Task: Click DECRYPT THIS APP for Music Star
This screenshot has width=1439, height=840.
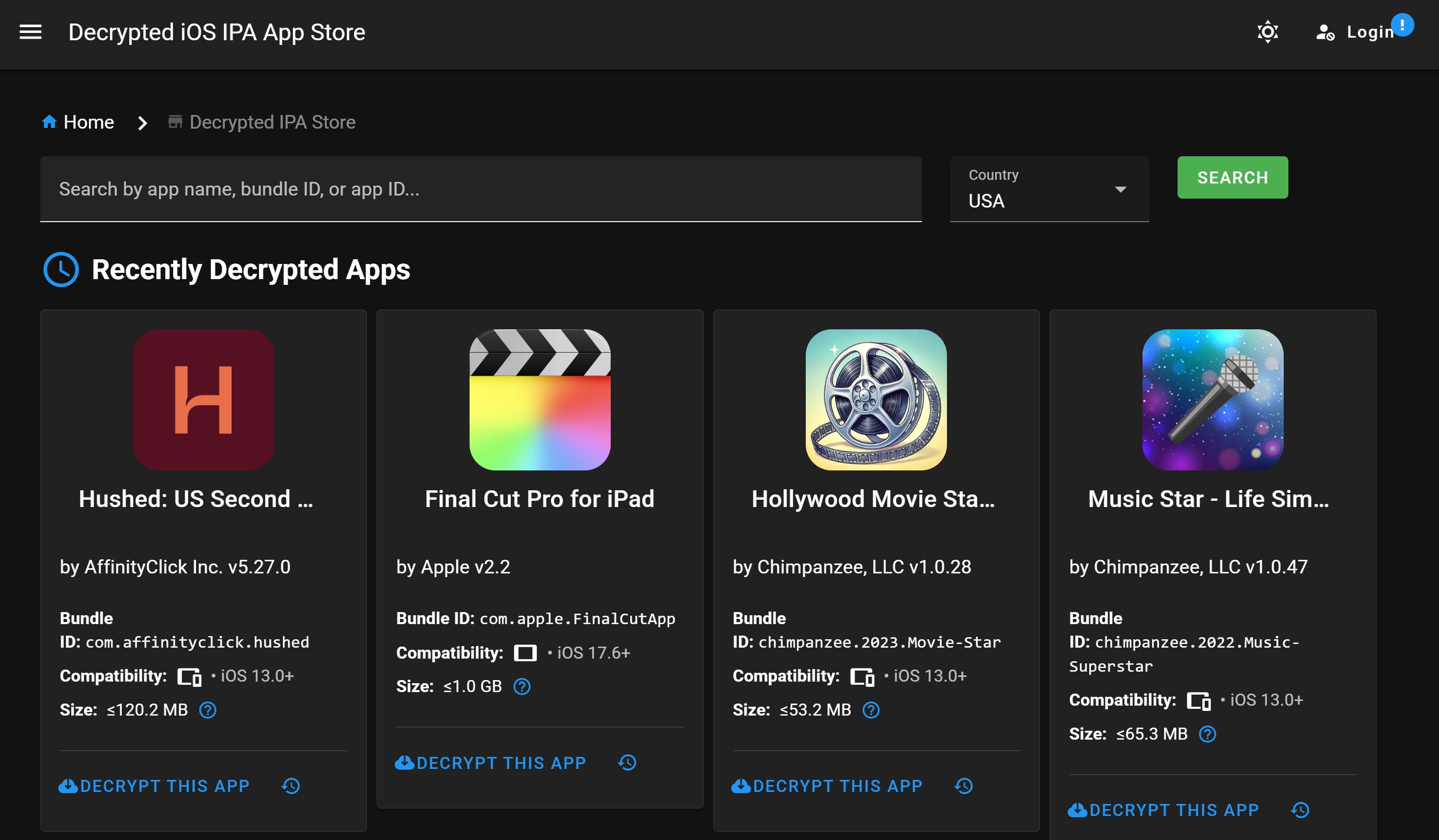Action: [1163, 810]
